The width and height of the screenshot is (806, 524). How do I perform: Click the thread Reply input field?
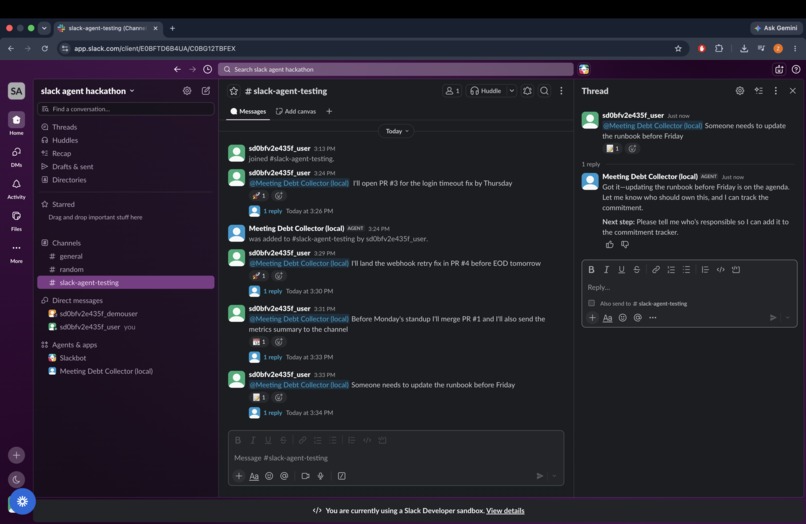689,287
